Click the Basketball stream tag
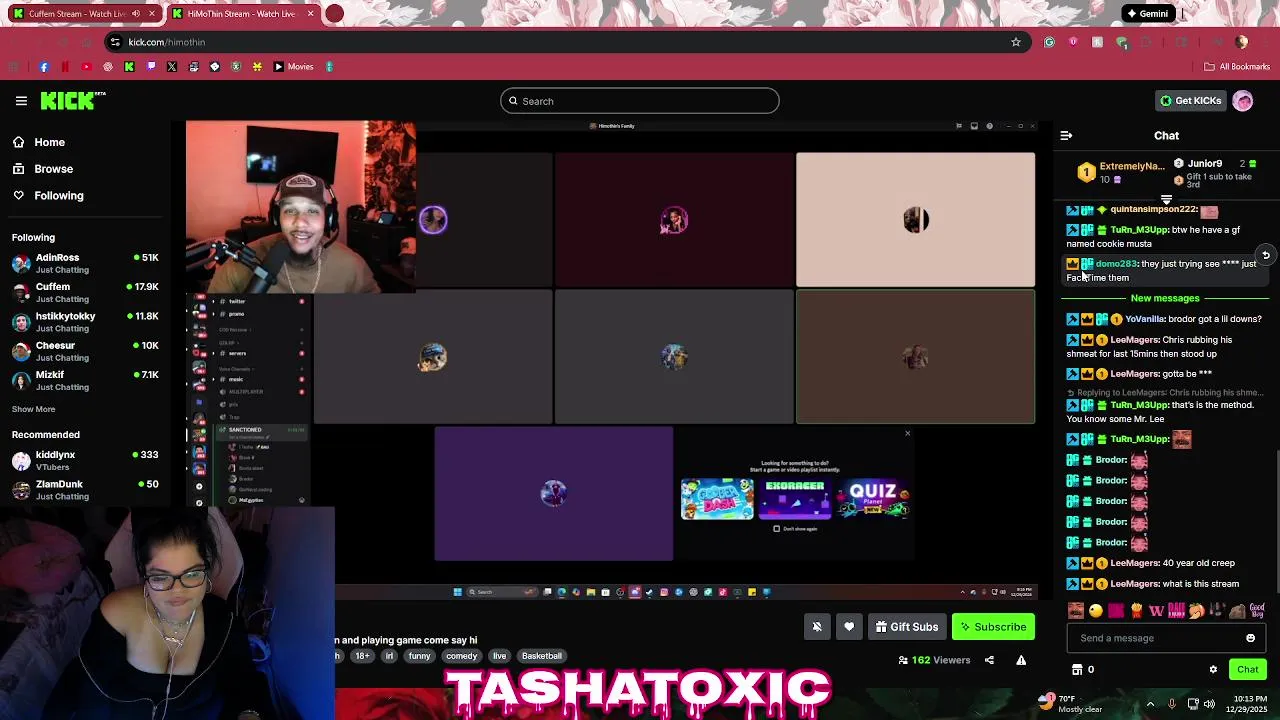Viewport: 1280px width, 720px height. click(x=542, y=656)
